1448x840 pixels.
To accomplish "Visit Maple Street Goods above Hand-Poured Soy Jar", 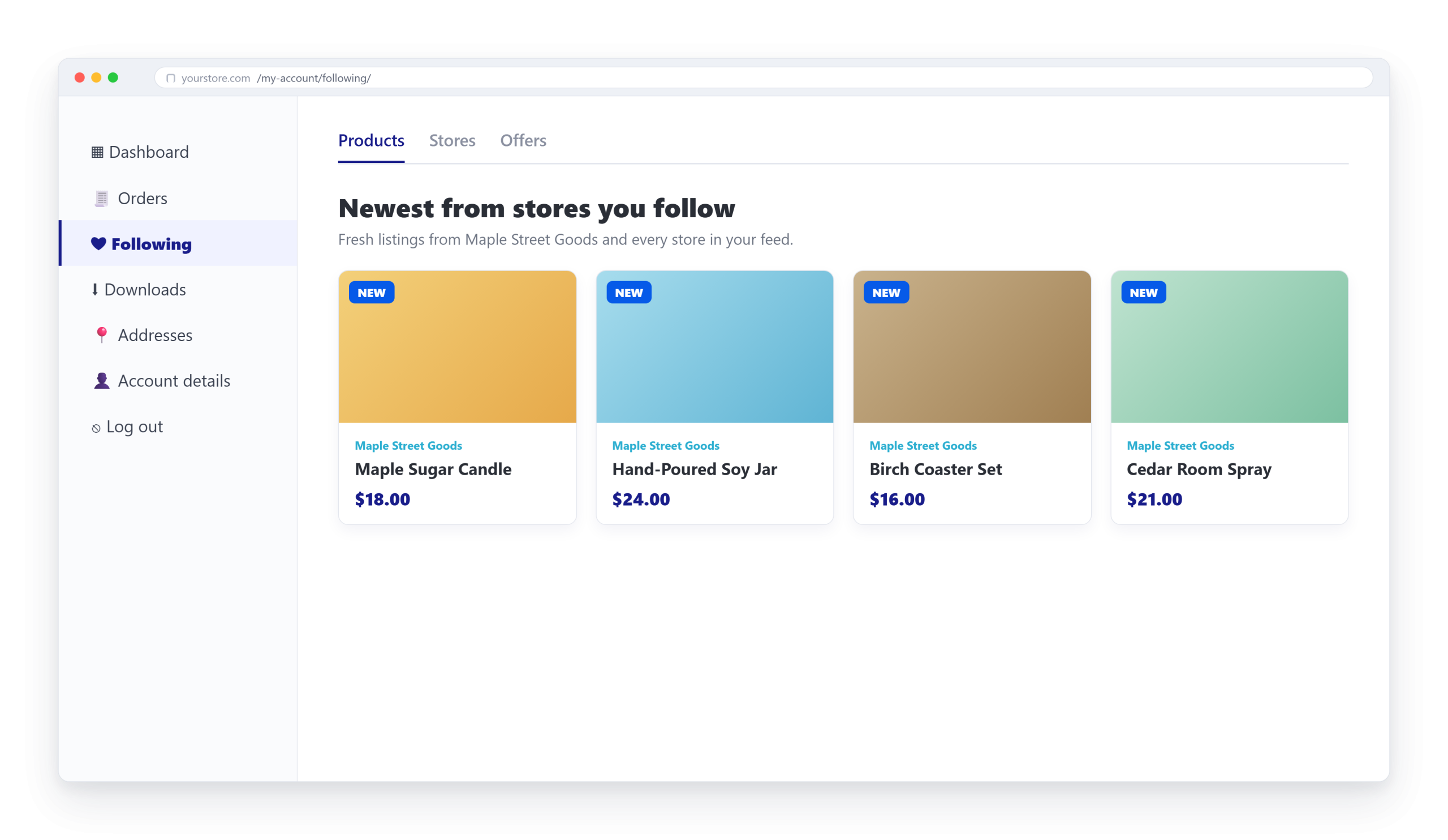I will pyautogui.click(x=666, y=446).
